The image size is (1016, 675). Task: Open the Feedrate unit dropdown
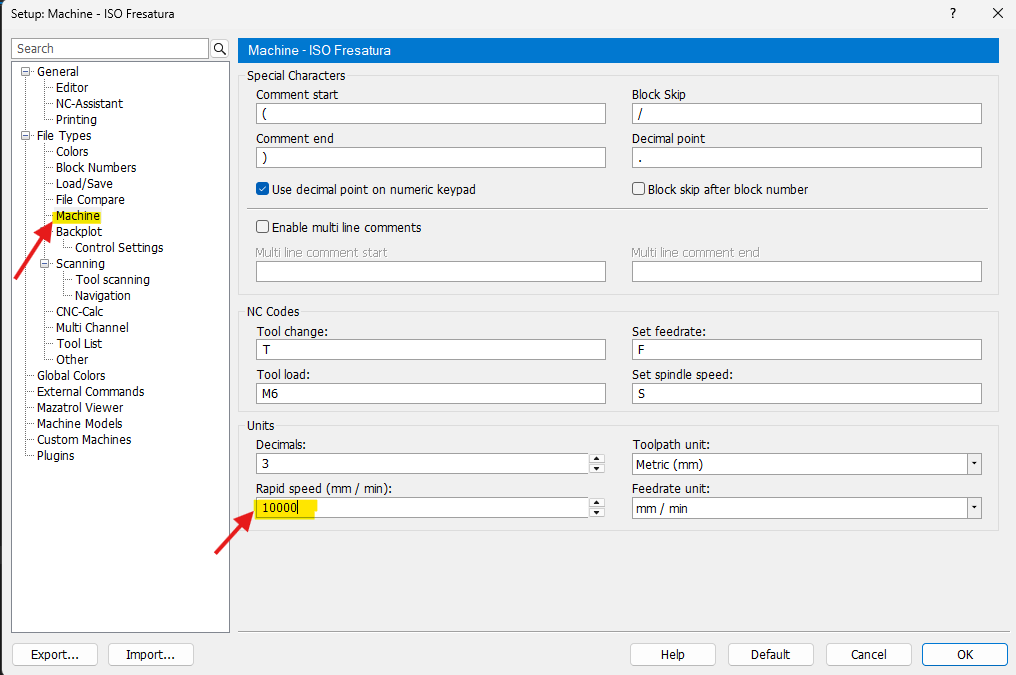(x=973, y=508)
